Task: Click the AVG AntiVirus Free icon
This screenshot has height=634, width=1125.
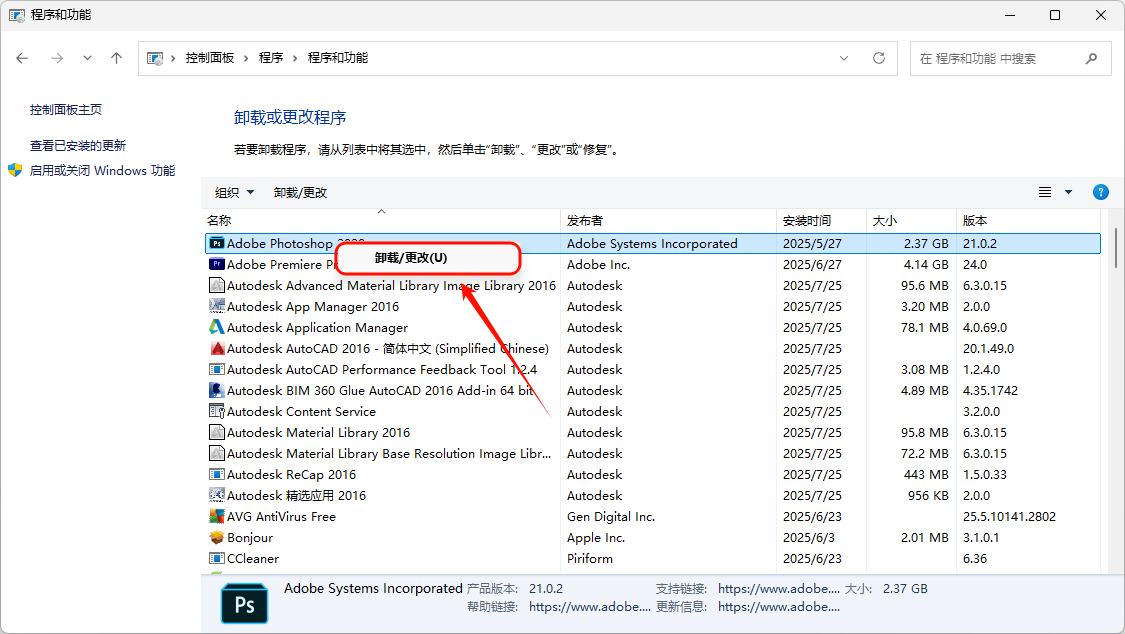Action: [x=217, y=516]
